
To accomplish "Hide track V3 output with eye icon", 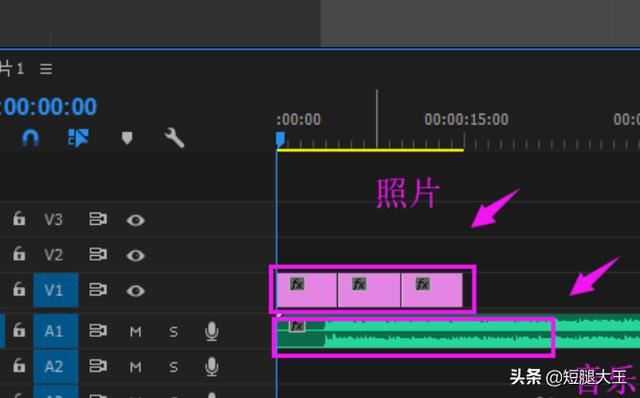I will tap(136, 220).
